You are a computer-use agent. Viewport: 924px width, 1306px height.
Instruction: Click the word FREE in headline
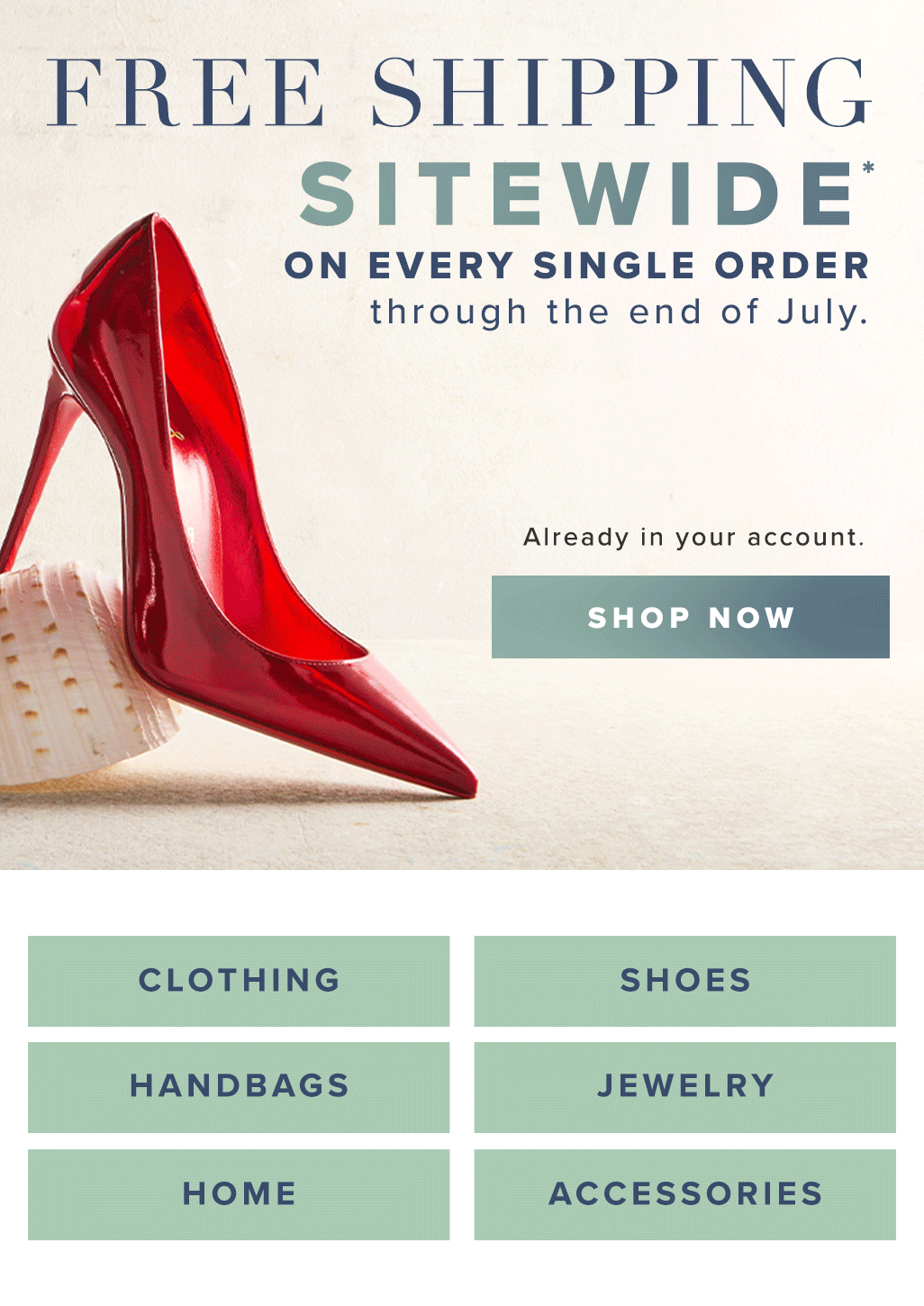186,93
